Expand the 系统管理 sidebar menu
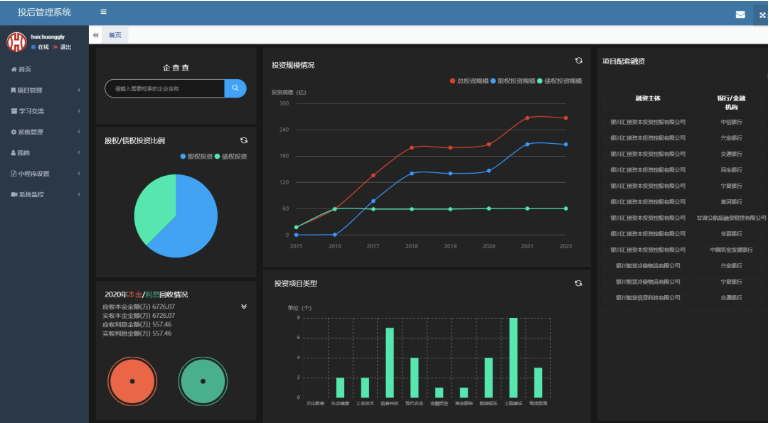This screenshot has width=769, height=423. pyautogui.click(x=44, y=131)
